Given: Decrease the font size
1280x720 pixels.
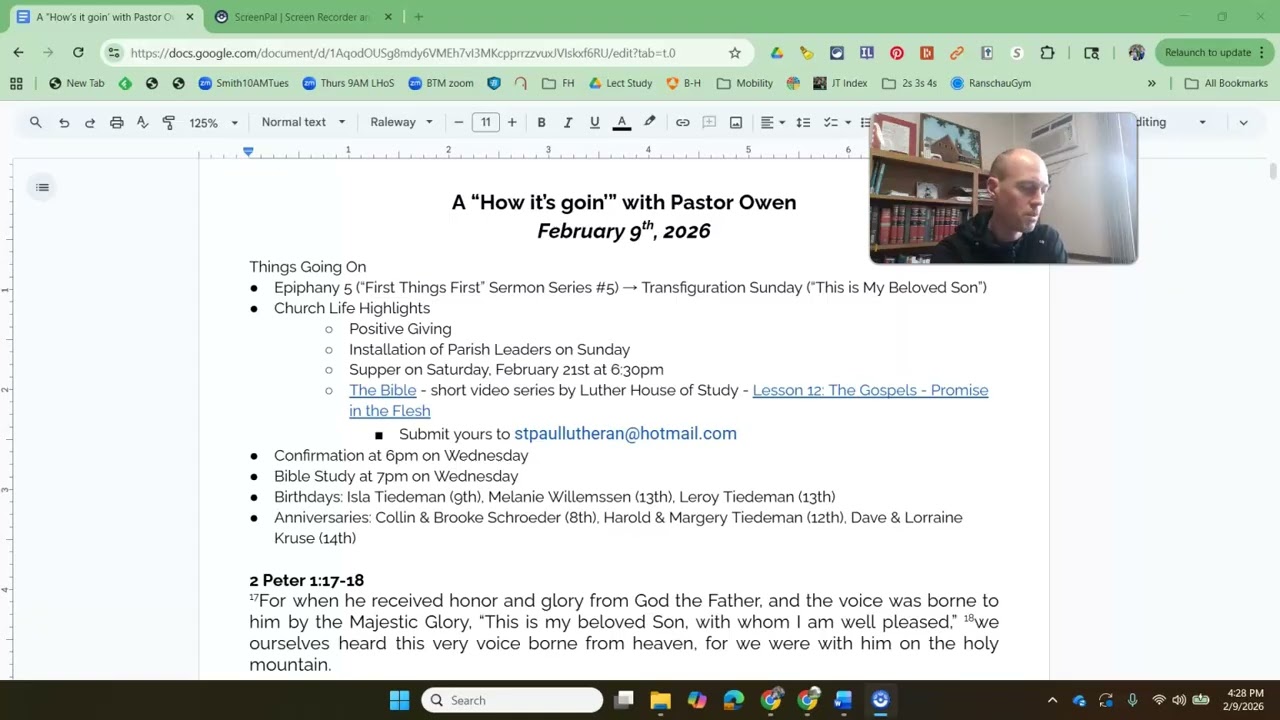Looking at the screenshot, I should (x=459, y=122).
